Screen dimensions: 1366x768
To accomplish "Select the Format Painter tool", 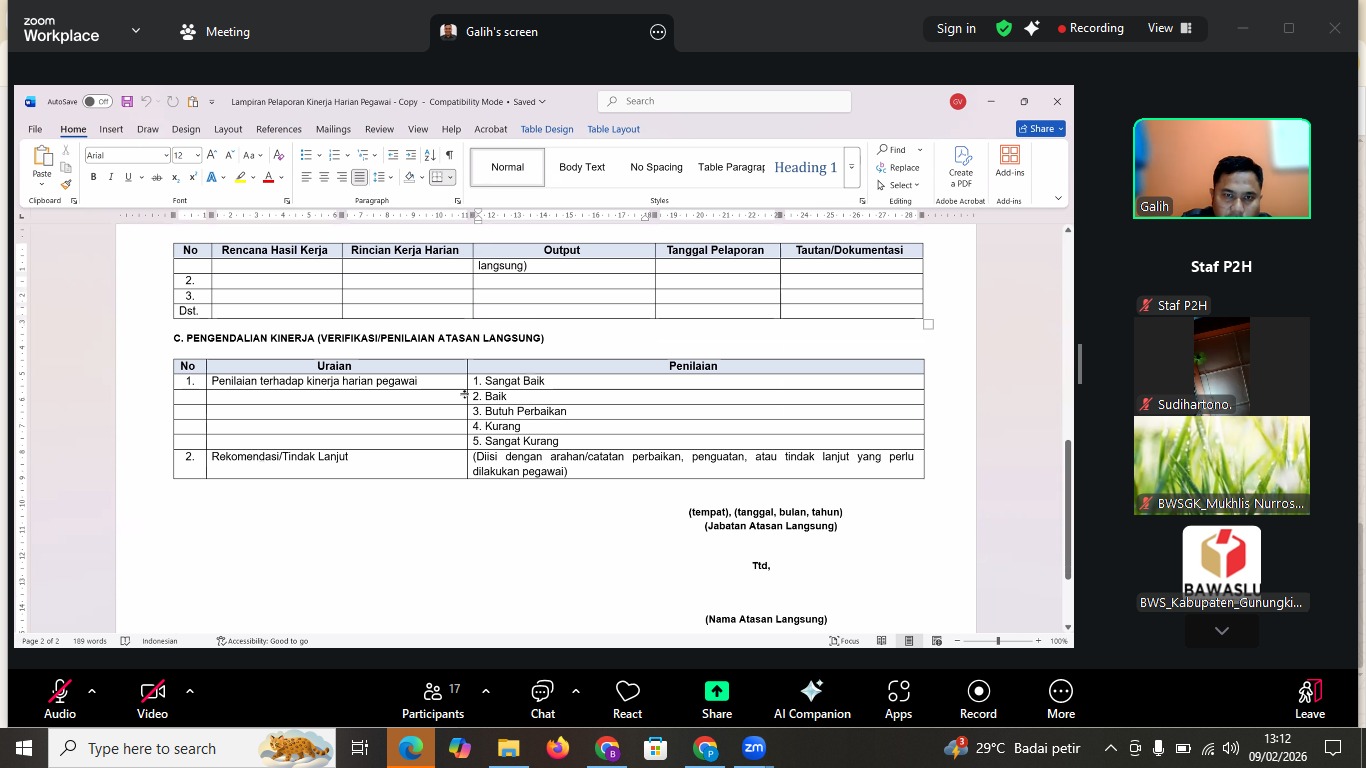I will click(x=65, y=184).
